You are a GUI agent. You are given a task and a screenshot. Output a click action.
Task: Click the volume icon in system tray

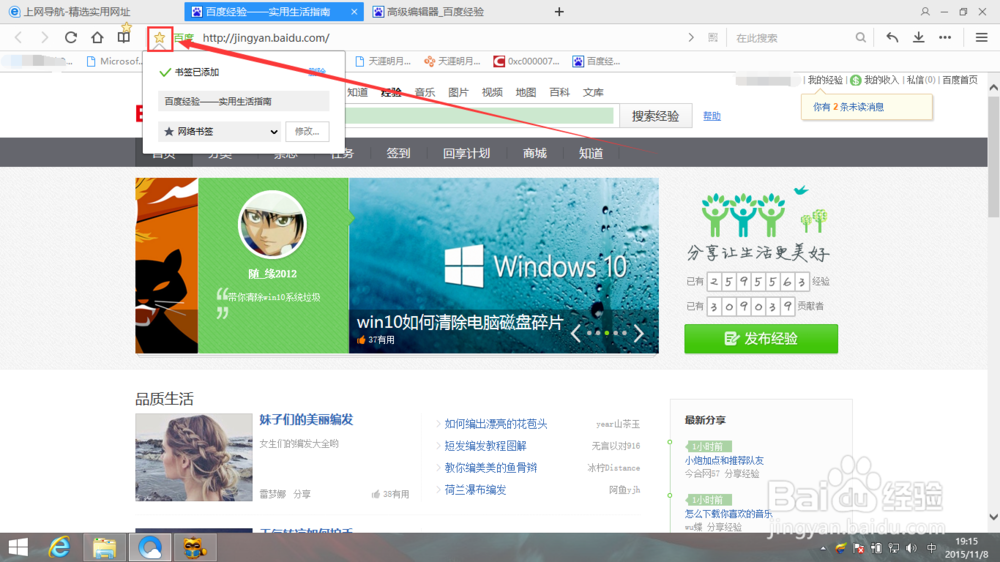[x=911, y=548]
